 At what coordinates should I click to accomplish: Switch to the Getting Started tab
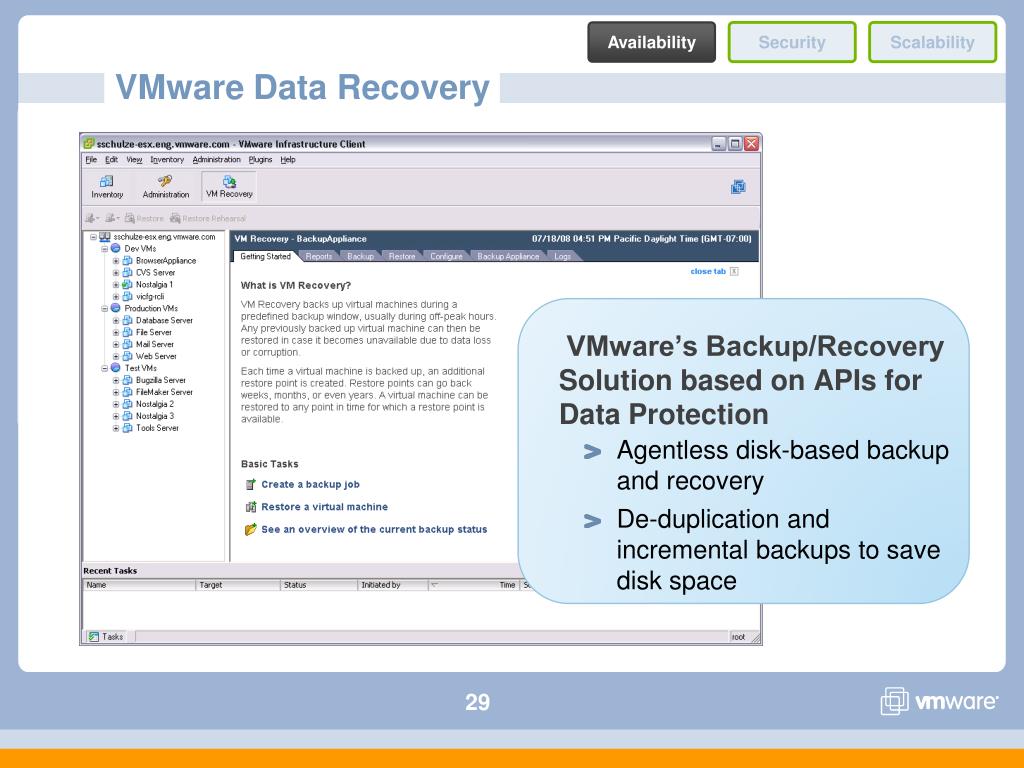pyautogui.click(x=265, y=256)
